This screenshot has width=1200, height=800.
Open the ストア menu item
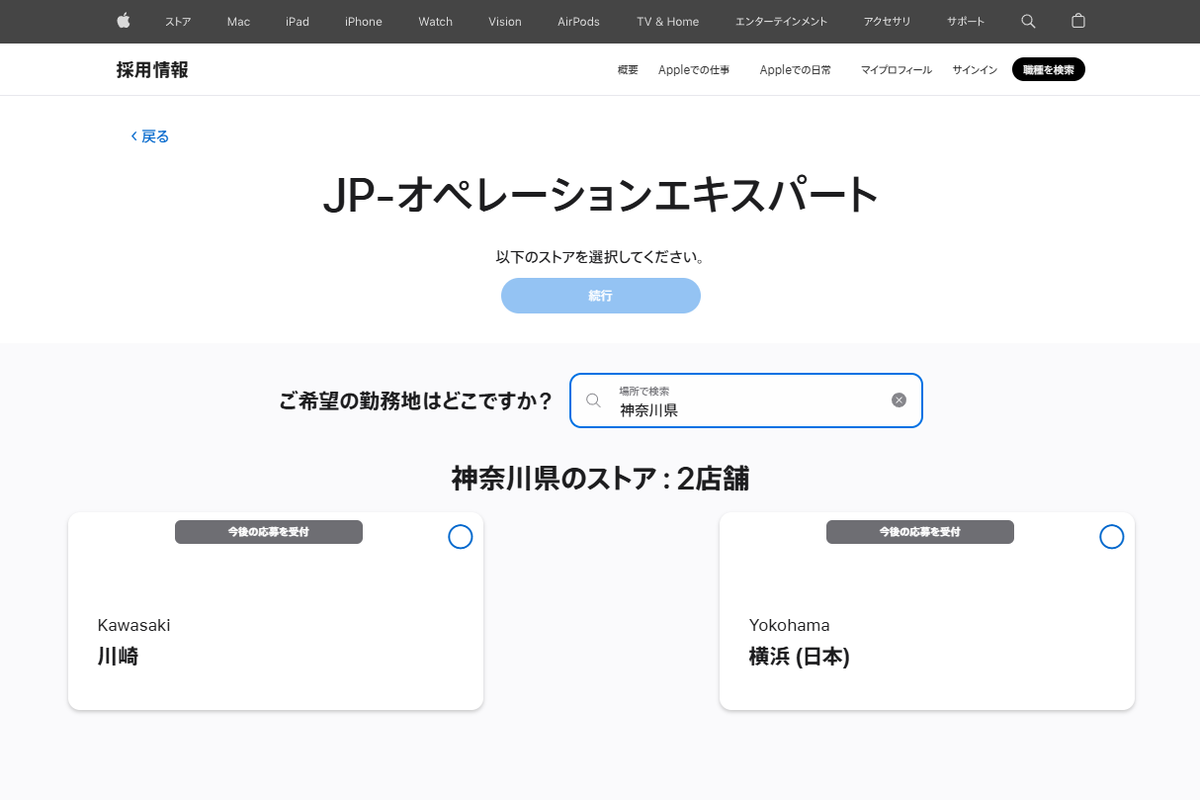(178, 21)
